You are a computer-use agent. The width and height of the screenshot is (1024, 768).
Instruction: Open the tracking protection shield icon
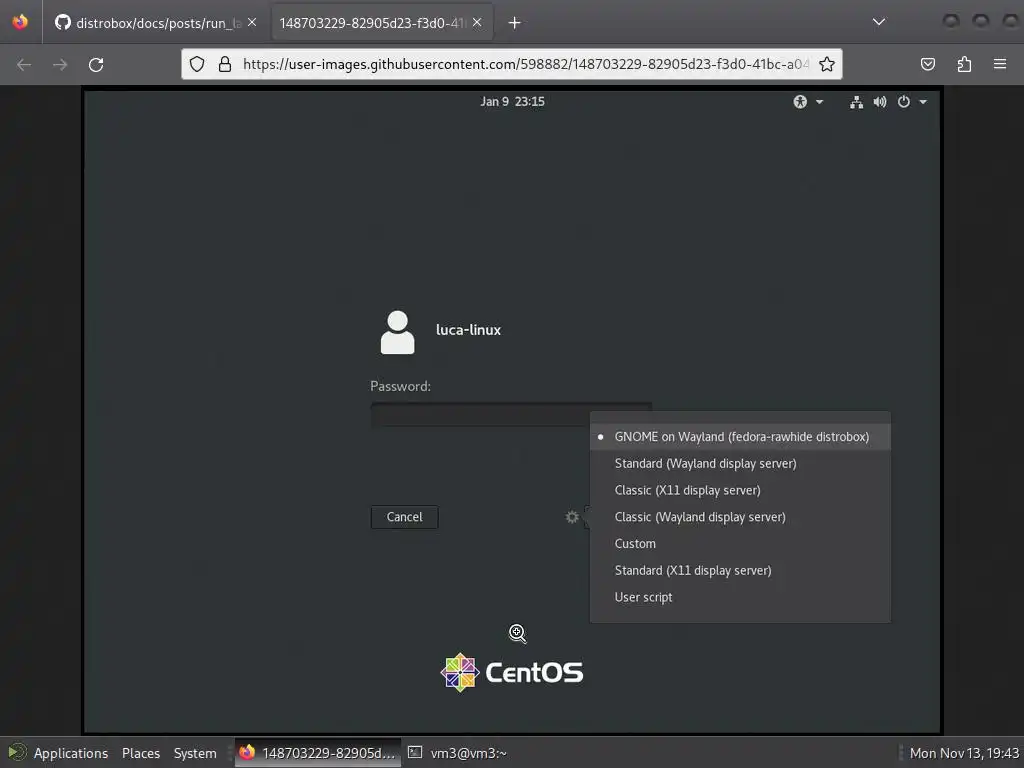pyautogui.click(x=197, y=64)
